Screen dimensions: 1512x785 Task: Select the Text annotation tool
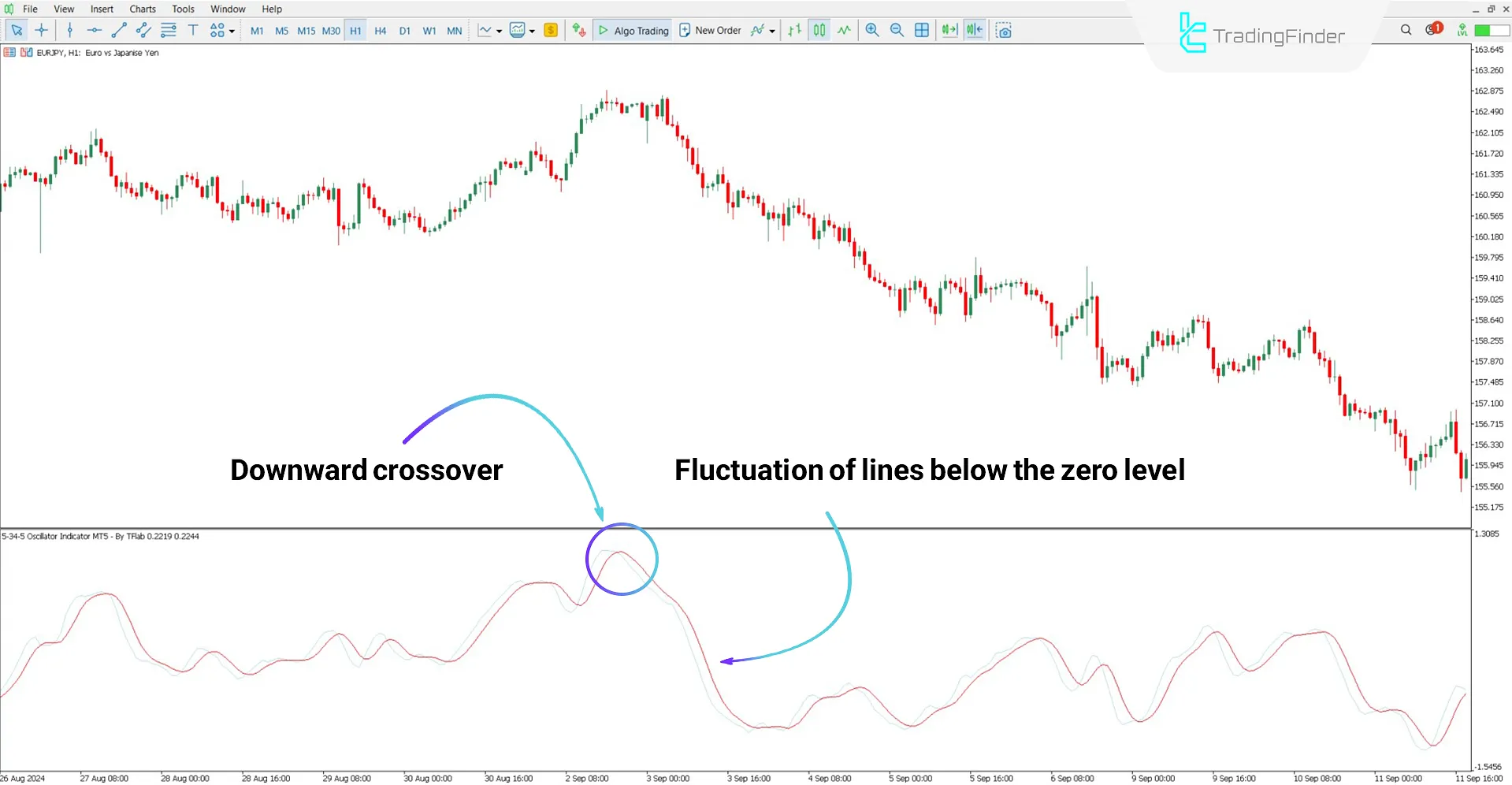coord(193,30)
